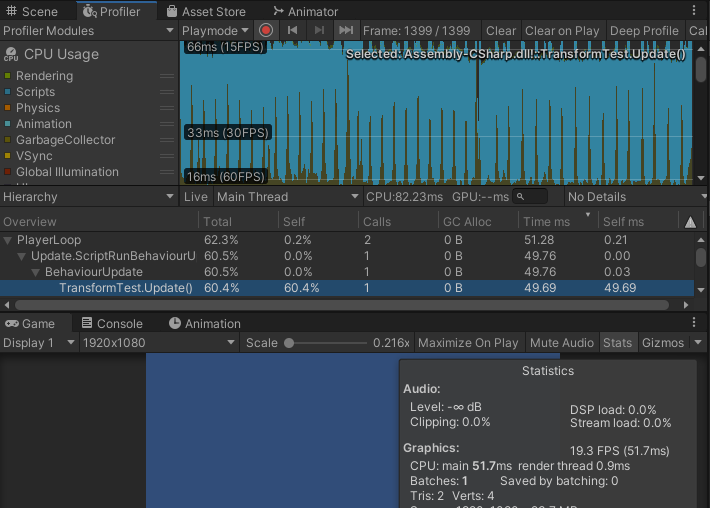Toggle Rendering category color swatch
The height and width of the screenshot is (508, 710).
7,76
